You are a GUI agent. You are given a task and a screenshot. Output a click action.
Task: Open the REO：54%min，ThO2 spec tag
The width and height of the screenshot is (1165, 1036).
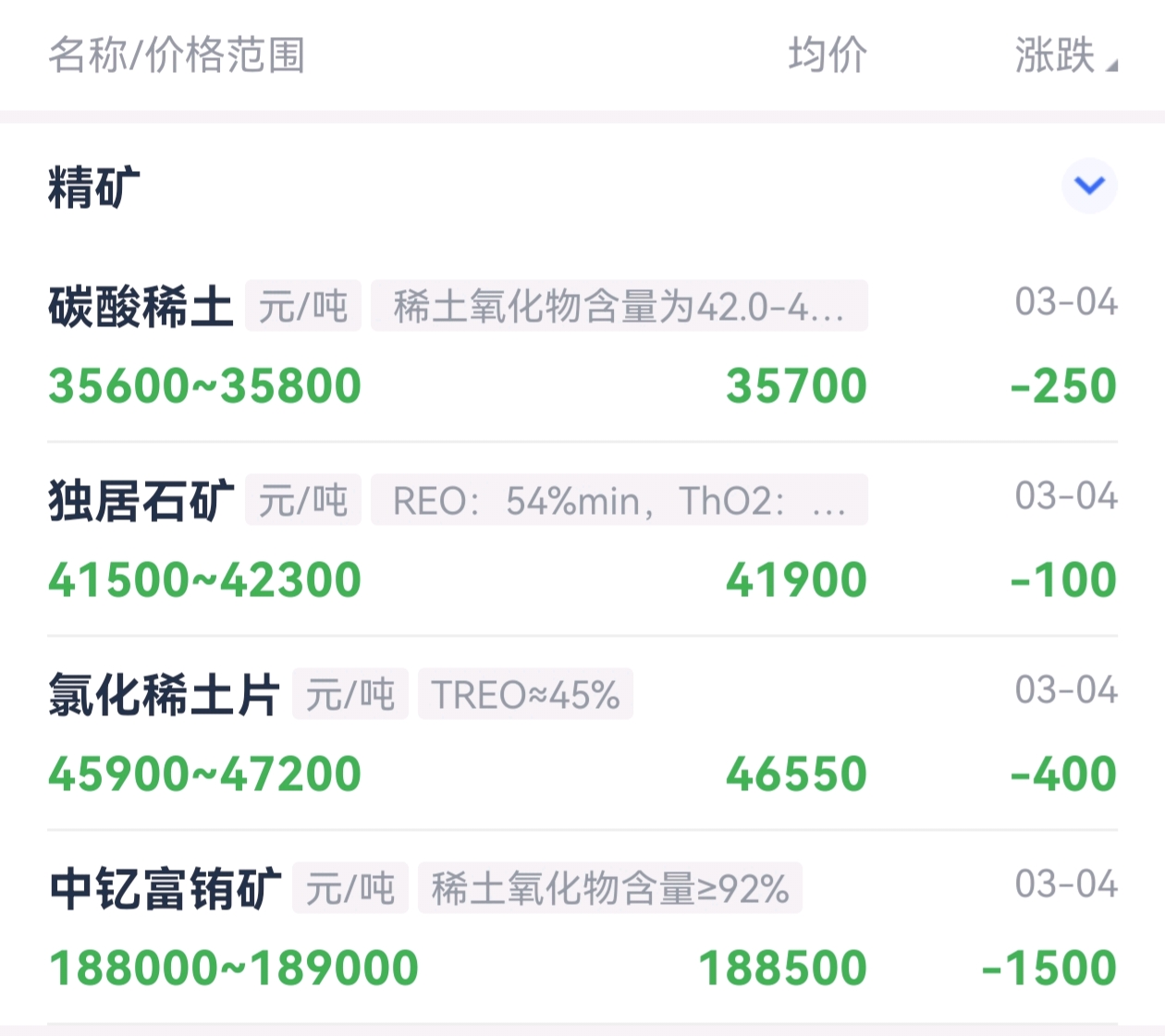[x=619, y=500]
